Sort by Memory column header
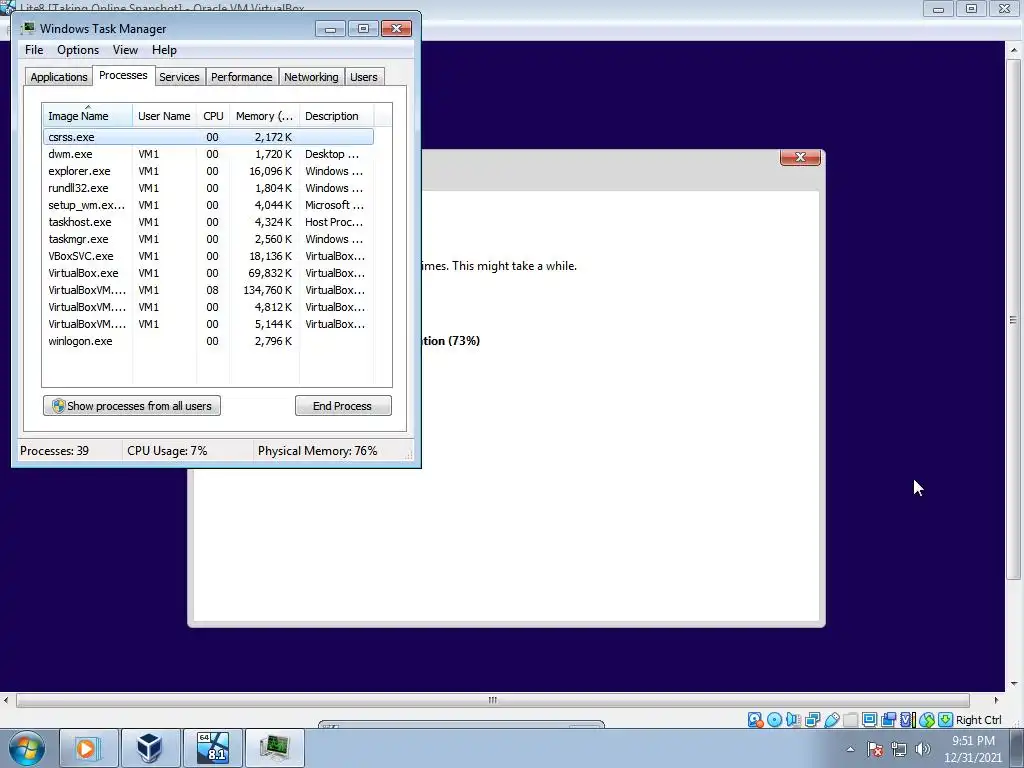The height and width of the screenshot is (768, 1024). point(264,116)
